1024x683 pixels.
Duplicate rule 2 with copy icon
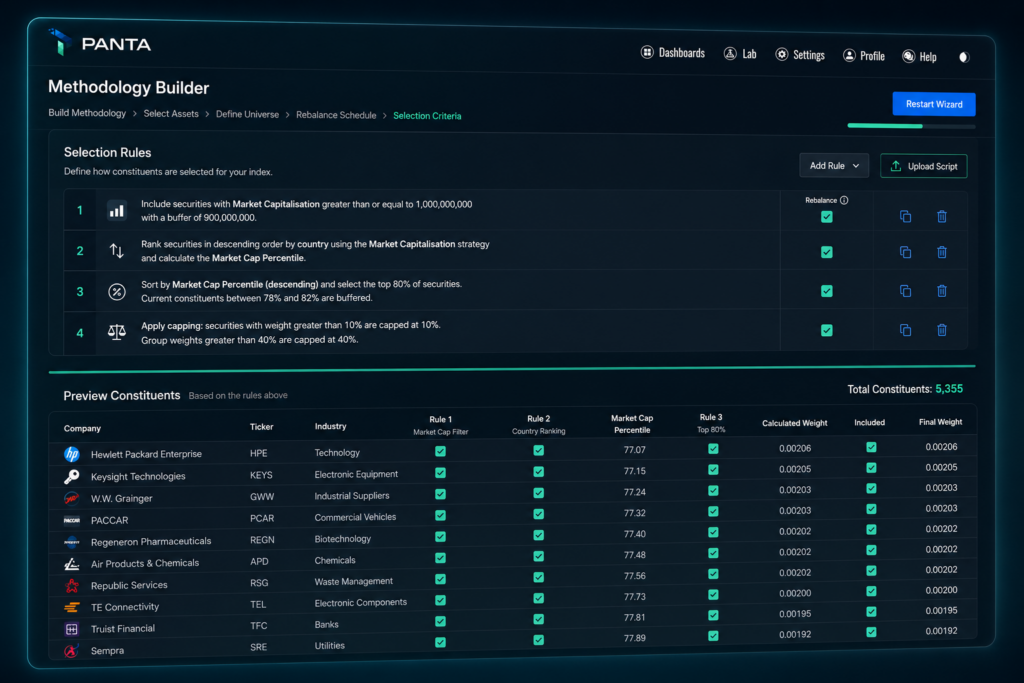[x=905, y=252]
